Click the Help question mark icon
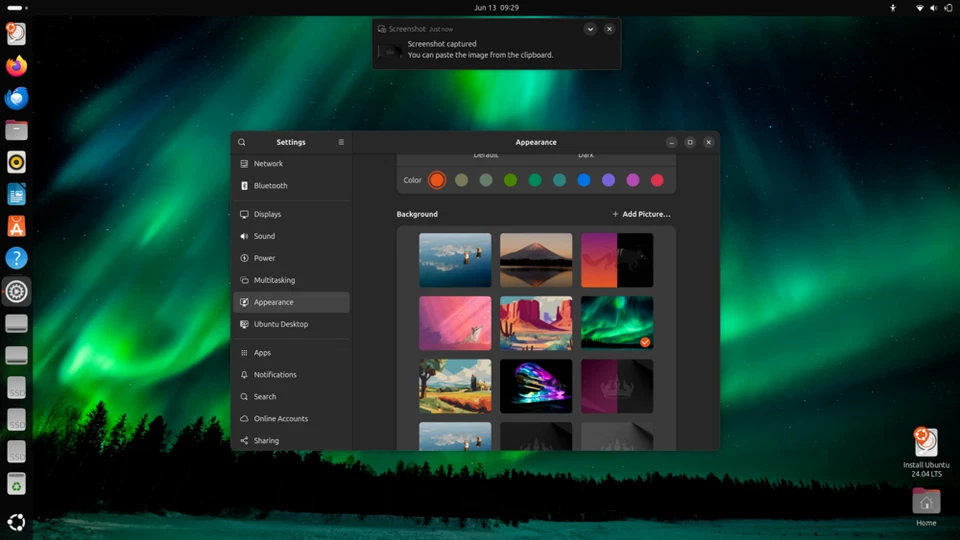 click(x=16, y=259)
